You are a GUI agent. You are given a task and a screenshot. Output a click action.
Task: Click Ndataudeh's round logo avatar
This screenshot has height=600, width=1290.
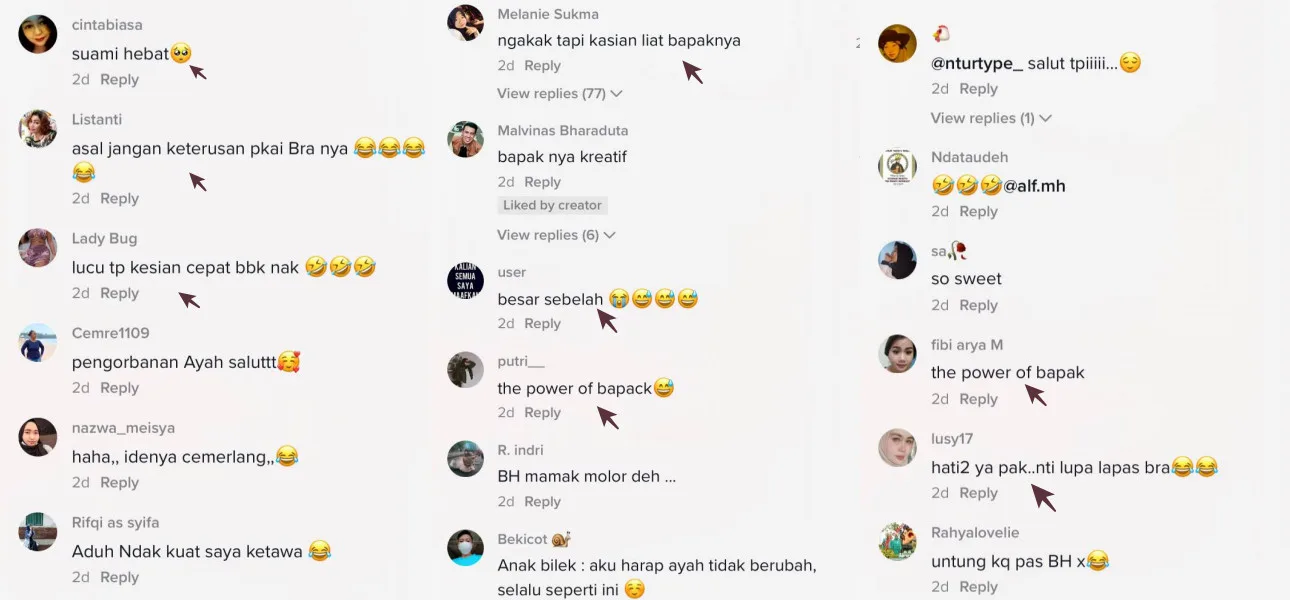897,166
